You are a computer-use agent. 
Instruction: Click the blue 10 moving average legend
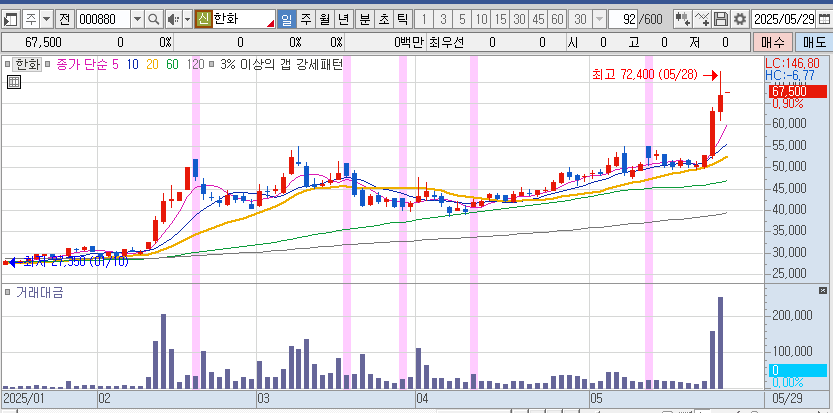132,64
